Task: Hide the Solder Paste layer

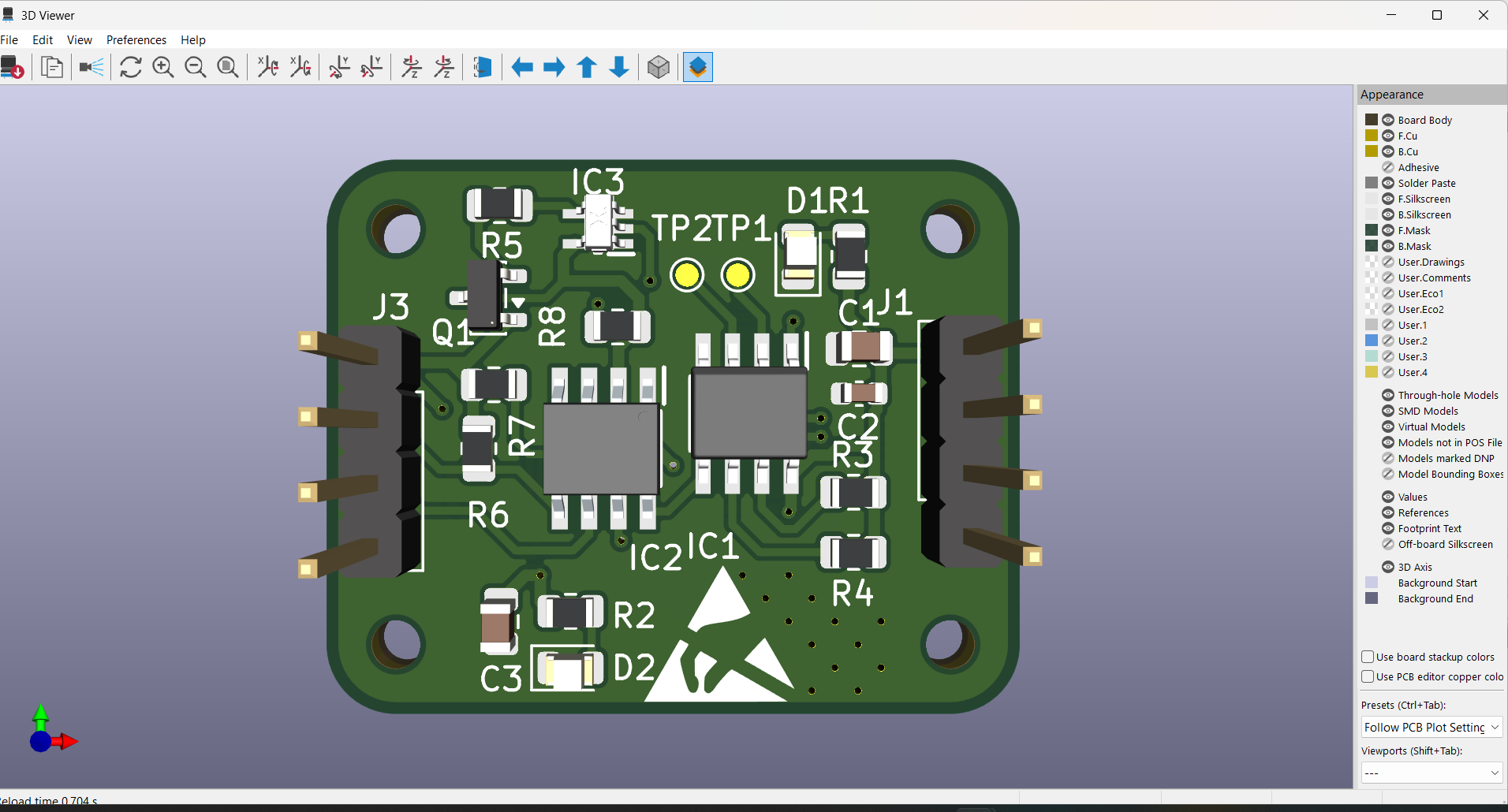Action: coord(1388,183)
